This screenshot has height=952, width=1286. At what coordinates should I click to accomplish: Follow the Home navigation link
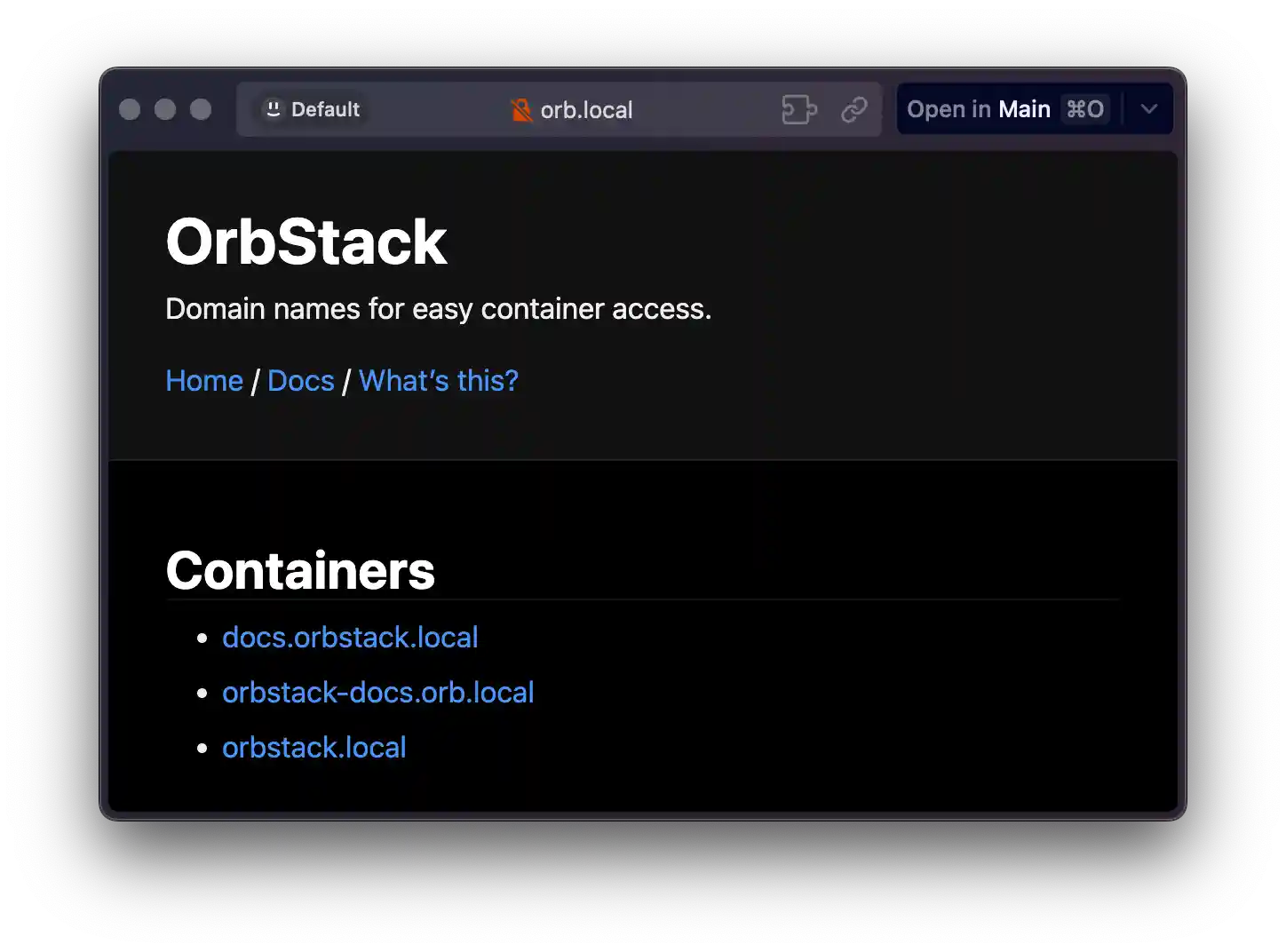pos(204,380)
